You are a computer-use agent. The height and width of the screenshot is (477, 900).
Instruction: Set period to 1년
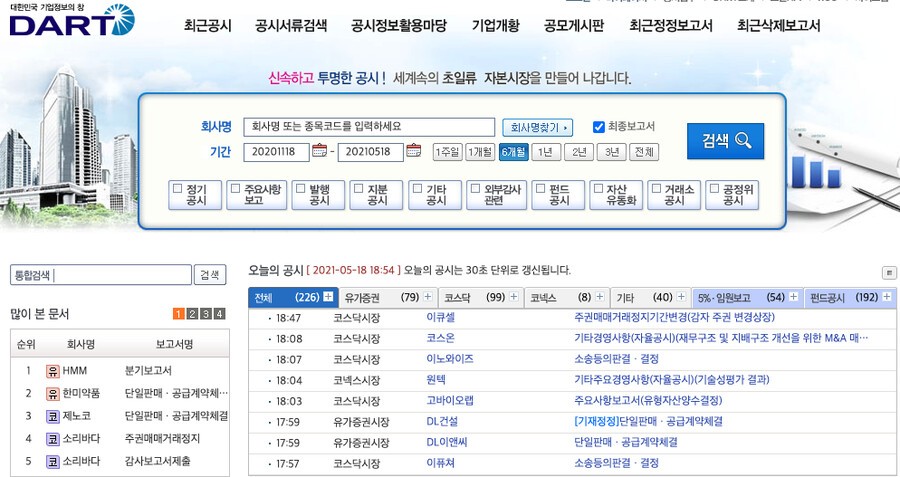[546, 152]
